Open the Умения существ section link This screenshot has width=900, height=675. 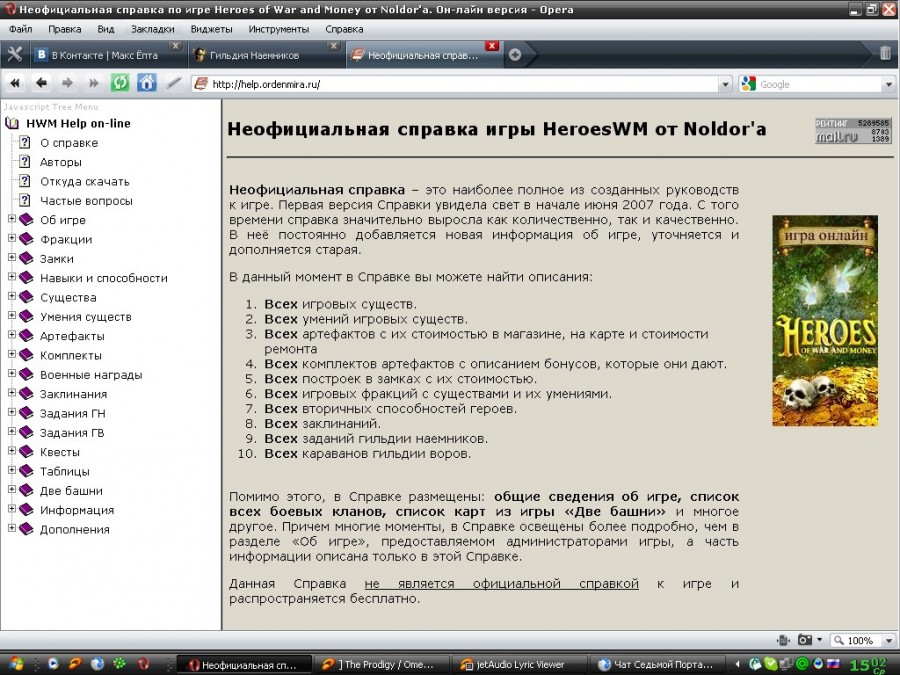pos(86,317)
